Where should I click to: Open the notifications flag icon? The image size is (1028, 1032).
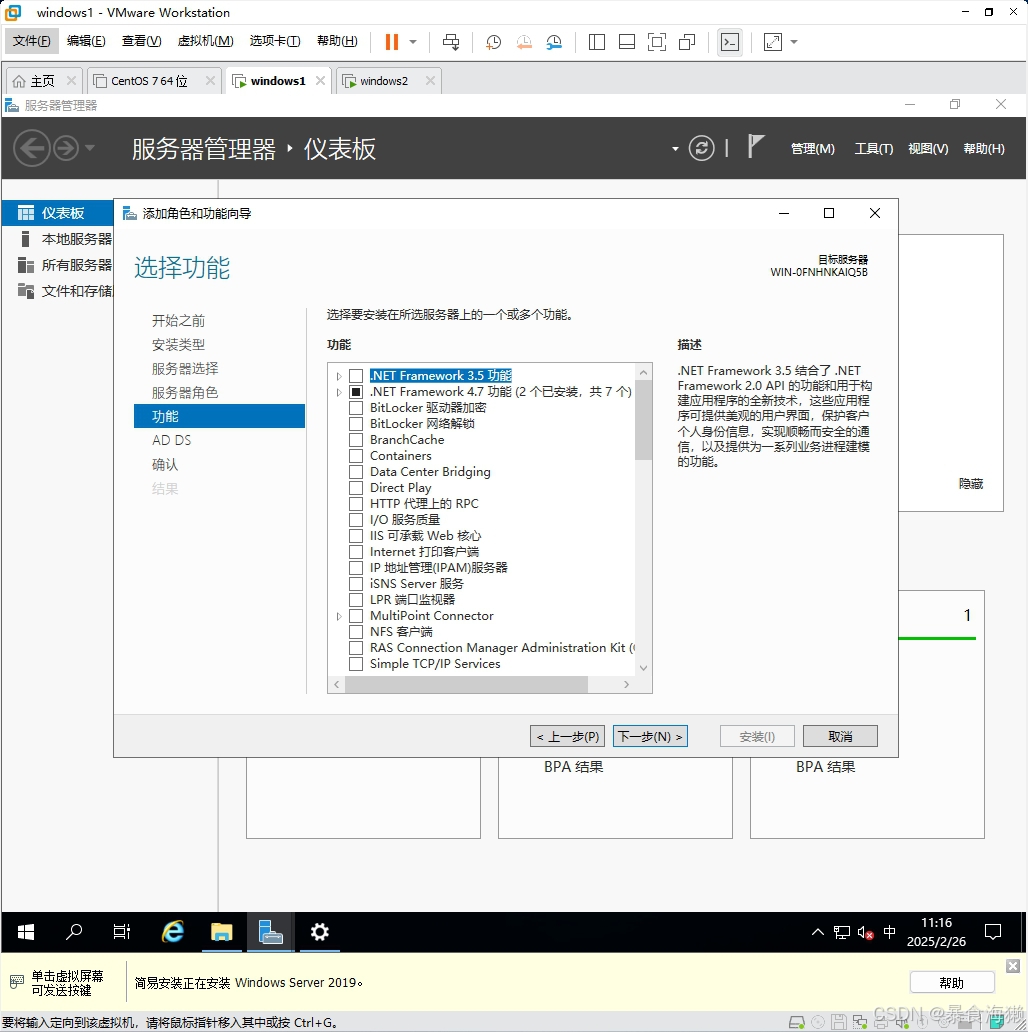[x=755, y=146]
